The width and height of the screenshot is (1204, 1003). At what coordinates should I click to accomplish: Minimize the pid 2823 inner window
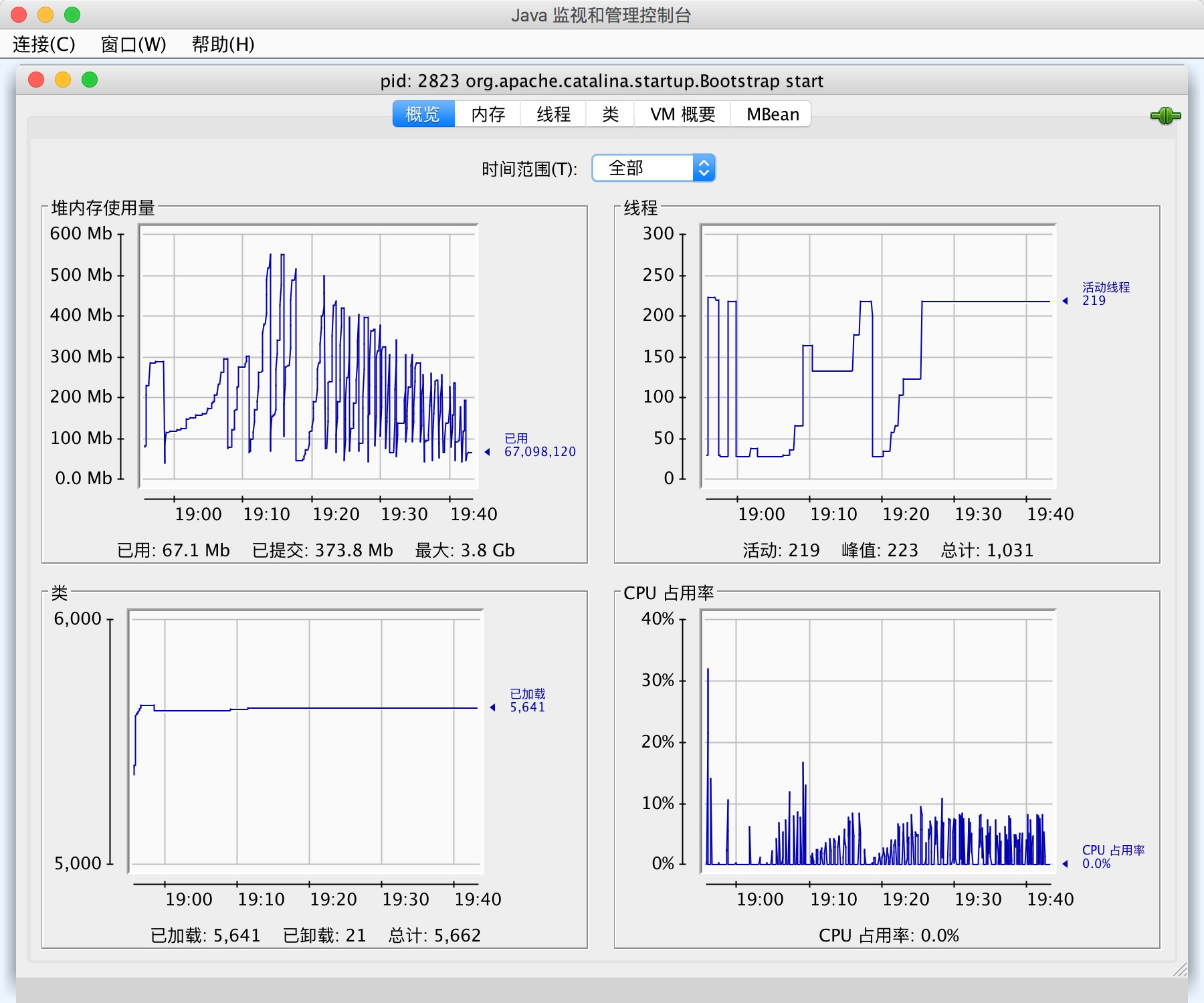[x=63, y=80]
